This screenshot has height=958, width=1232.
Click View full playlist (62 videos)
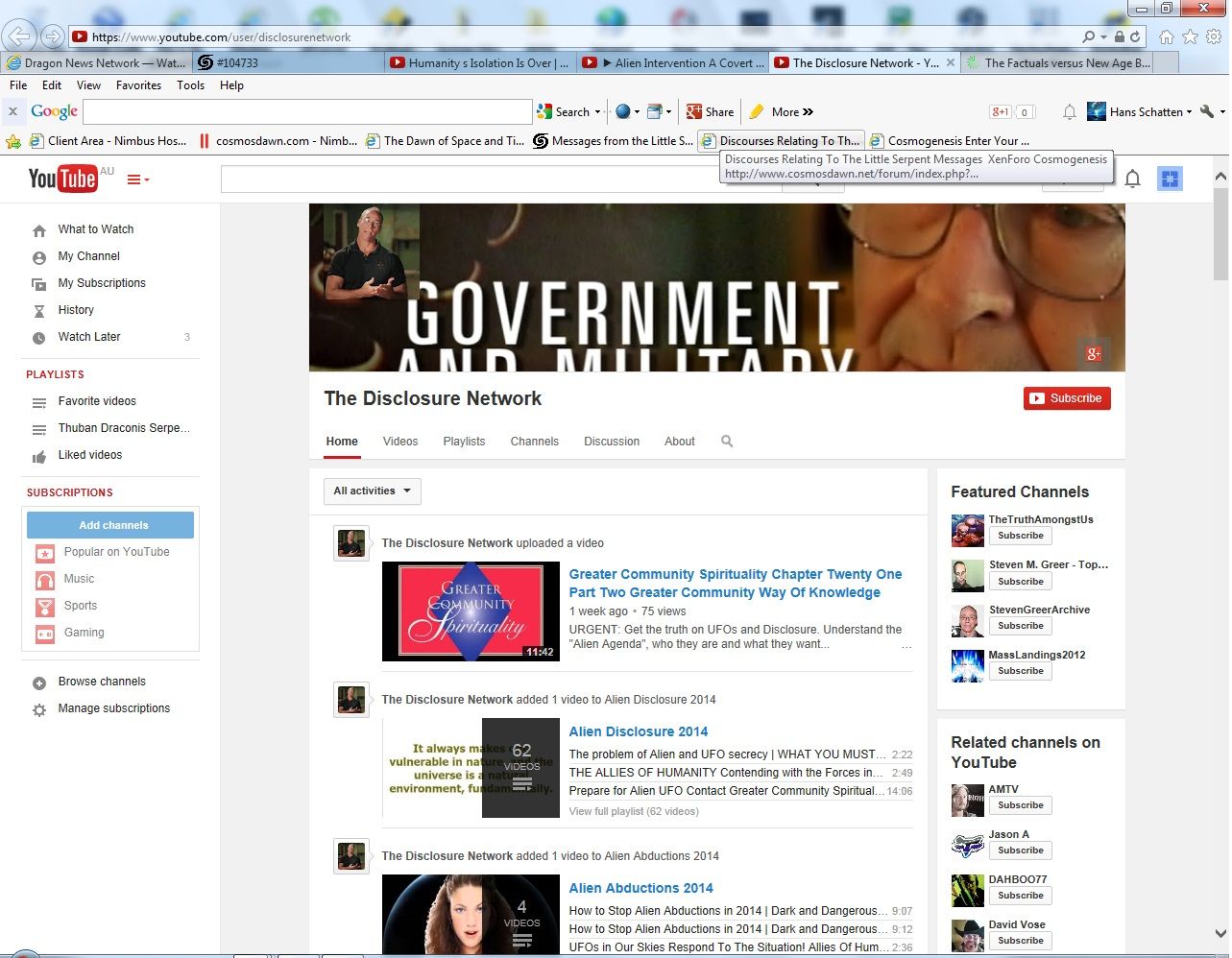tap(634, 811)
